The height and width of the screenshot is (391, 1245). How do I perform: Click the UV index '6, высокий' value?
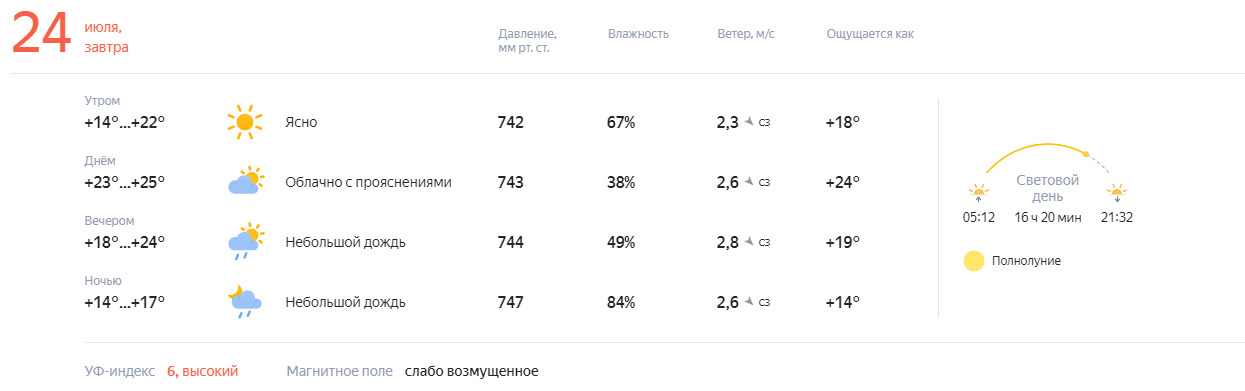(x=203, y=371)
